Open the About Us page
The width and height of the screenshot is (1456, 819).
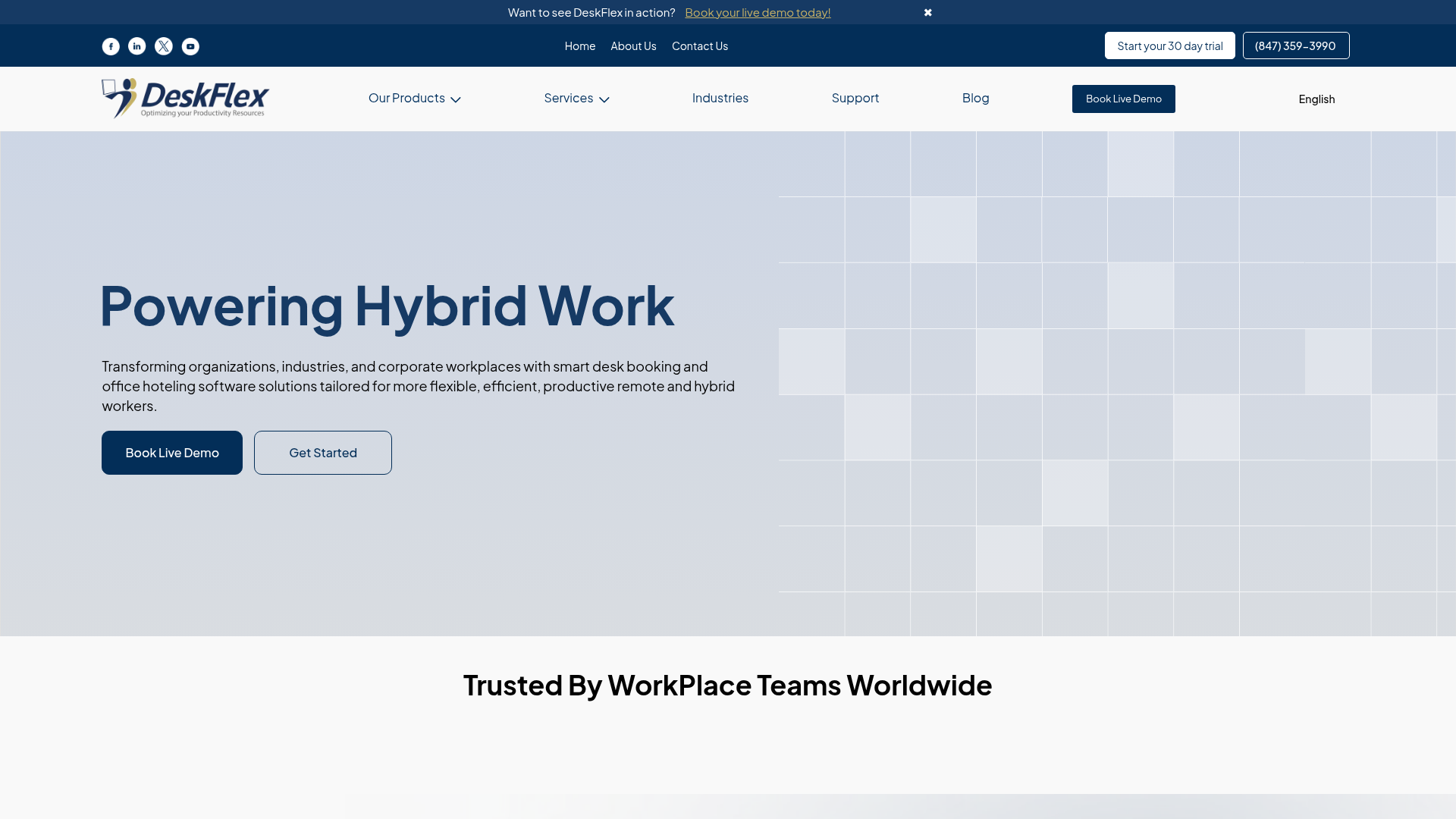(x=633, y=45)
